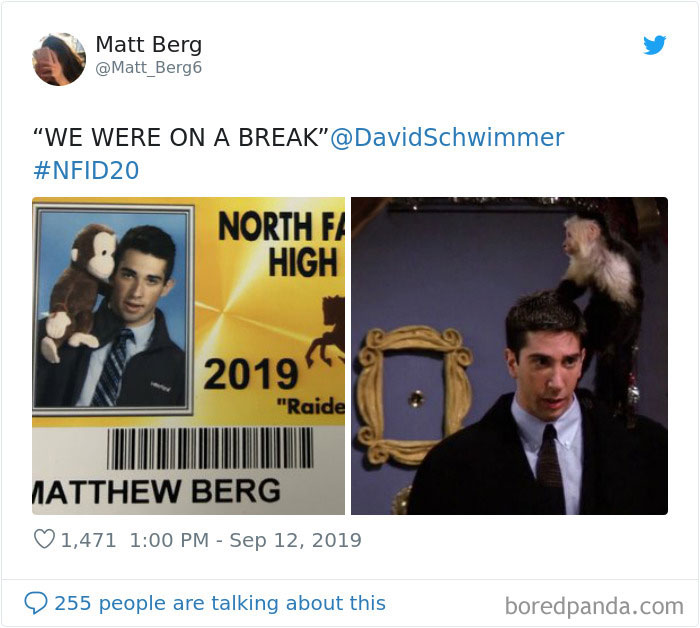View the monkey-on-shoulder TV scene image

(x=509, y=356)
